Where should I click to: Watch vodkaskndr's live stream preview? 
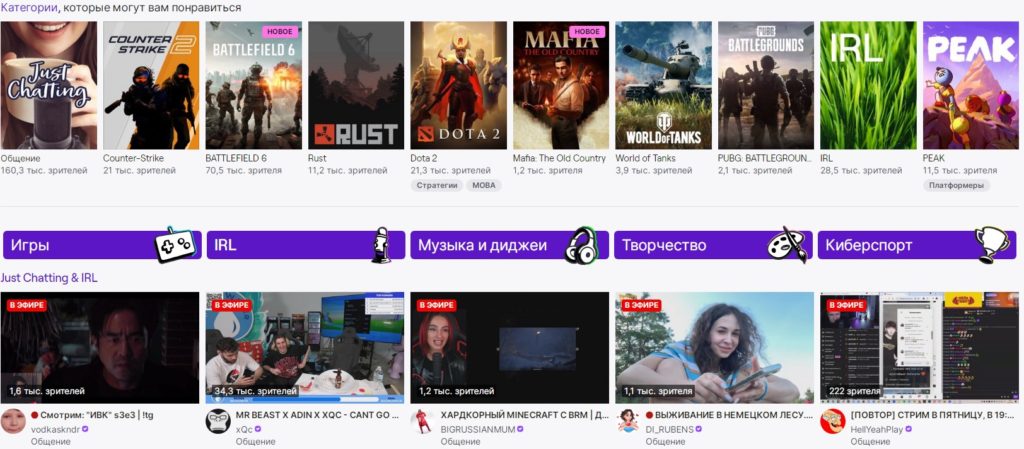(x=100, y=347)
